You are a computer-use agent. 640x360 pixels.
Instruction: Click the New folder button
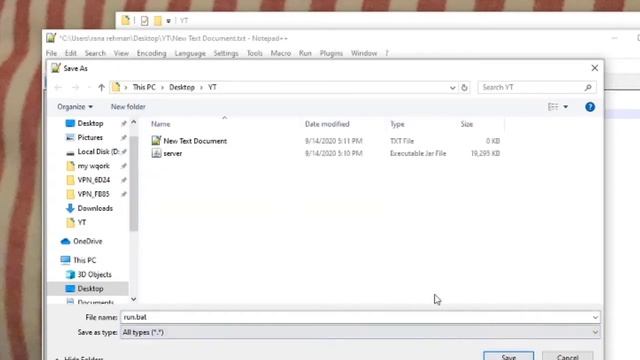pyautogui.click(x=128, y=107)
